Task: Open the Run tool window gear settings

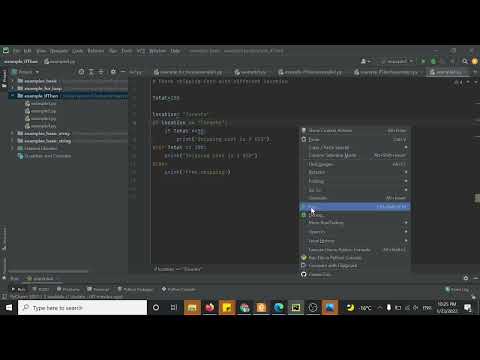Action: [466, 278]
